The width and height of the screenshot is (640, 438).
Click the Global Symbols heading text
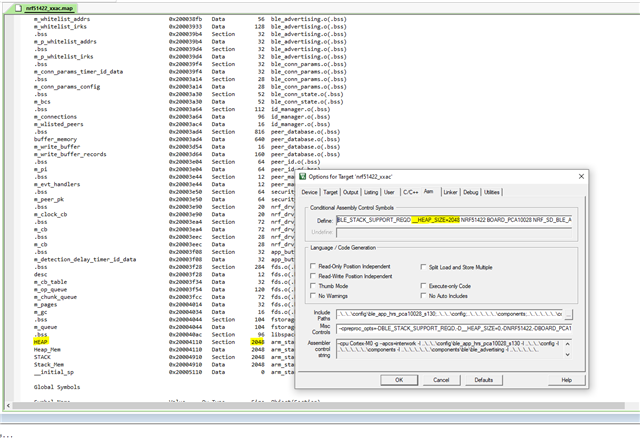(x=57, y=387)
